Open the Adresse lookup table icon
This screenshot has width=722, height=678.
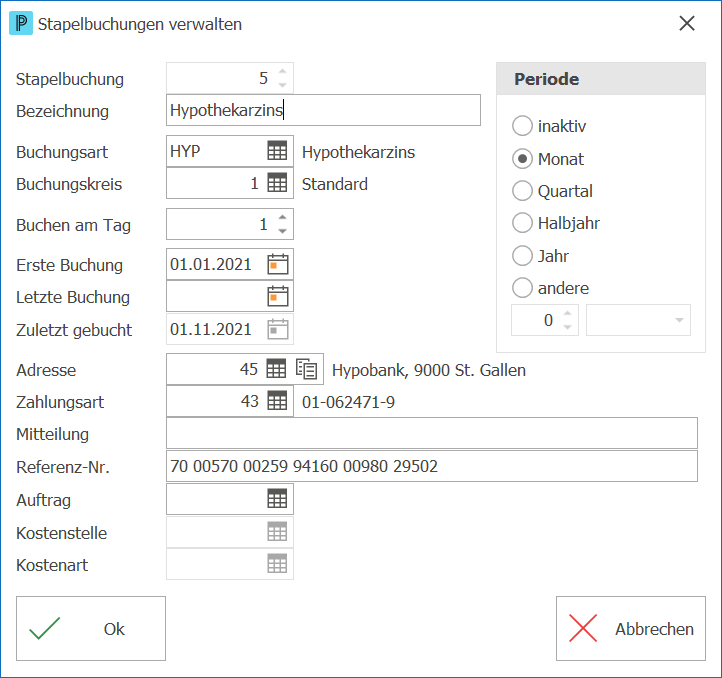pos(276,369)
